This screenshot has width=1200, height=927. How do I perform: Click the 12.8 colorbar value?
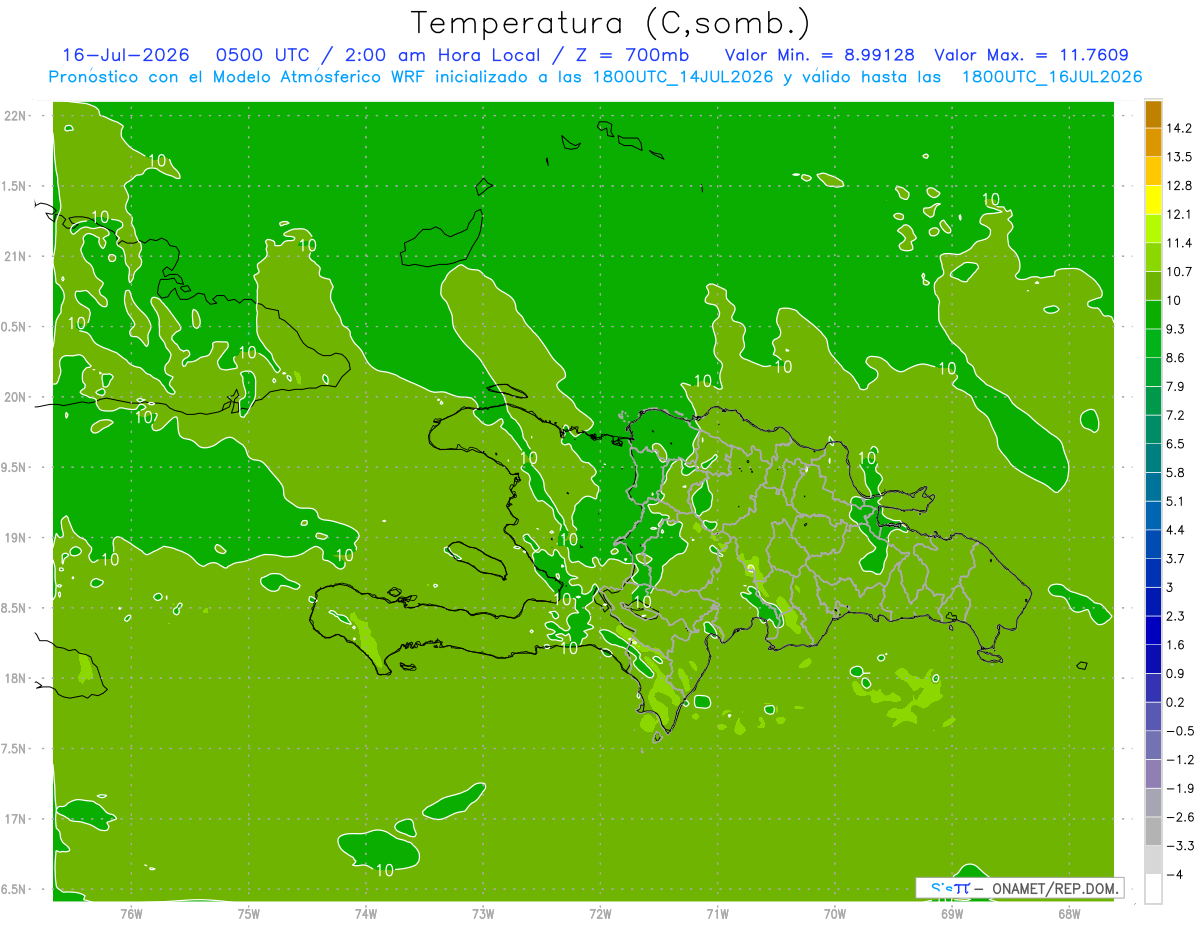pyautogui.click(x=1179, y=186)
